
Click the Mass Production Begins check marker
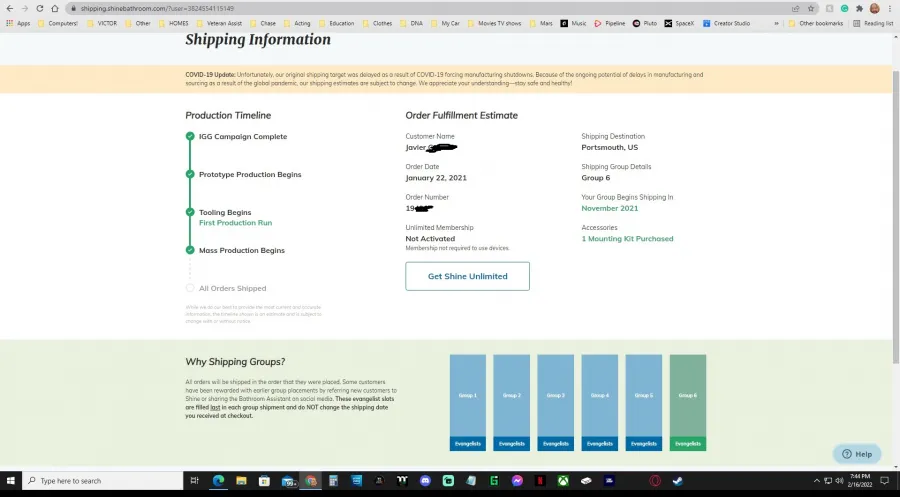[190, 250]
